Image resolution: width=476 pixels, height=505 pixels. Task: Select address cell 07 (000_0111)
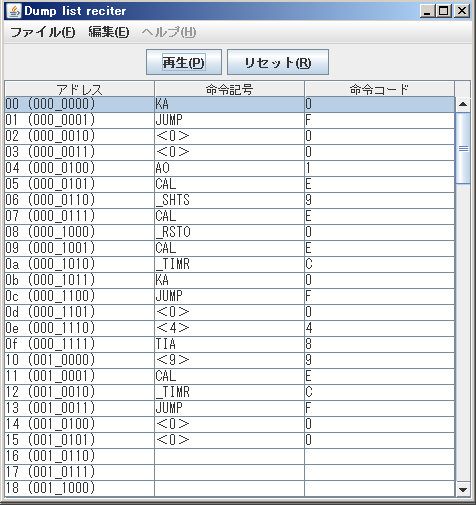[x=79, y=216]
